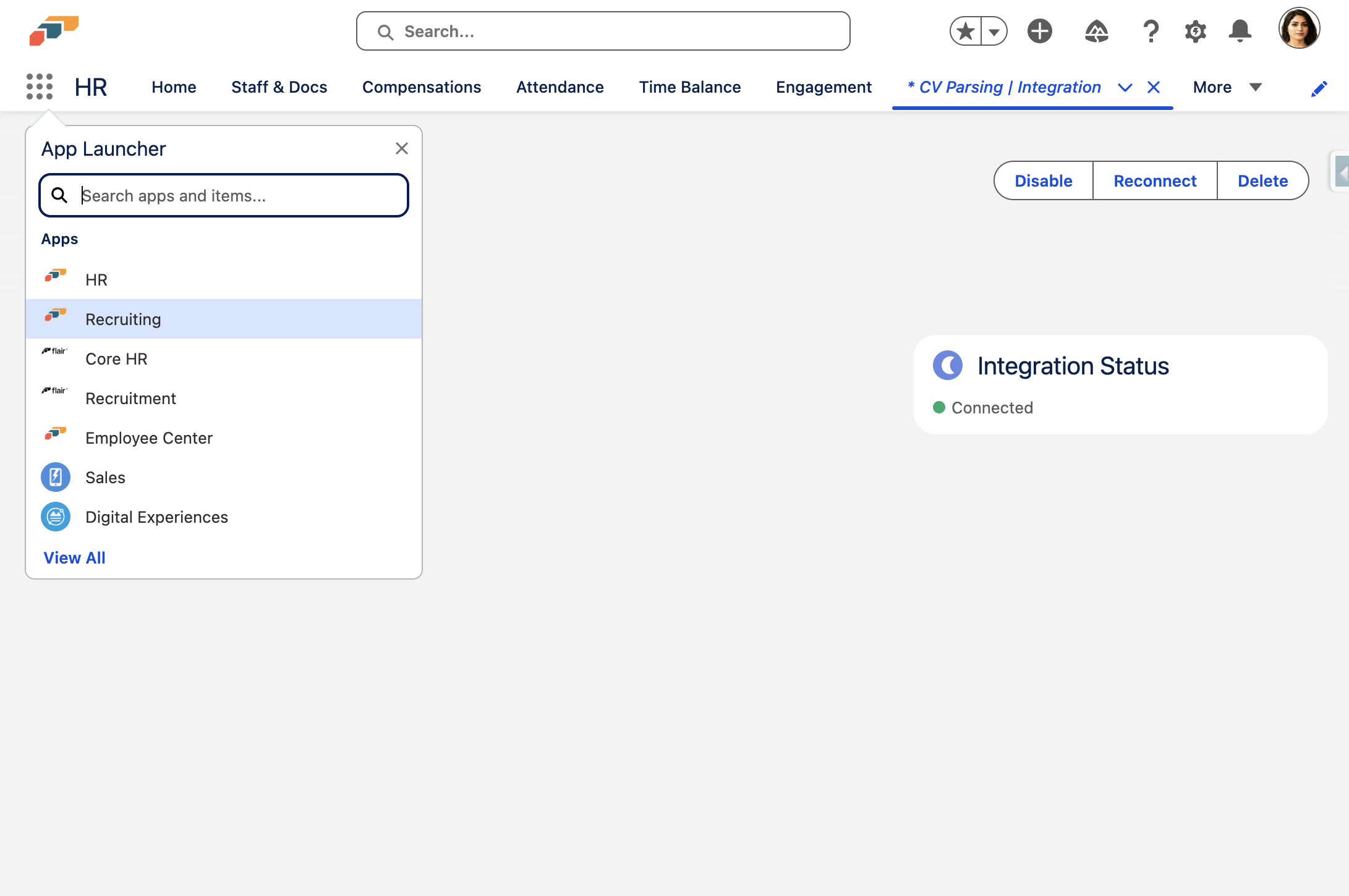Click the Search apps and items field
This screenshot has height=896, width=1349.
(x=235, y=195)
